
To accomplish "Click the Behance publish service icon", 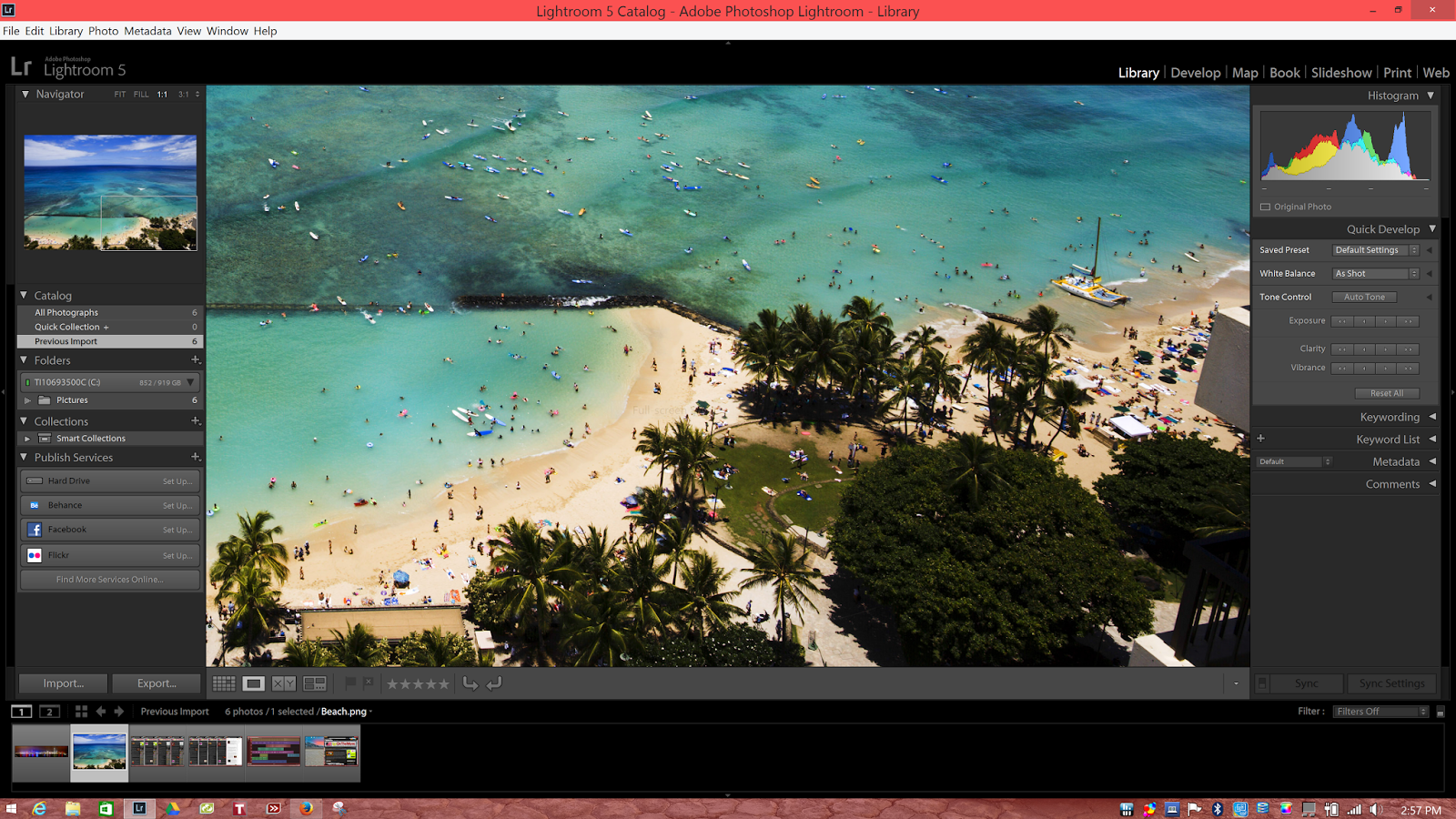I will point(35,505).
